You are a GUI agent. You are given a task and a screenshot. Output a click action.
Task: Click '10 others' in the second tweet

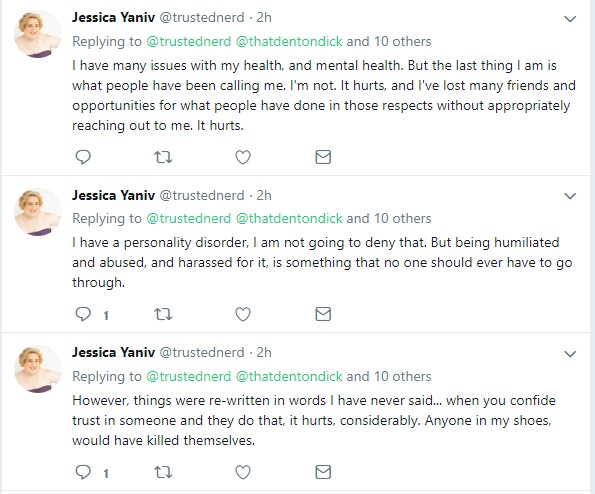(x=403, y=219)
